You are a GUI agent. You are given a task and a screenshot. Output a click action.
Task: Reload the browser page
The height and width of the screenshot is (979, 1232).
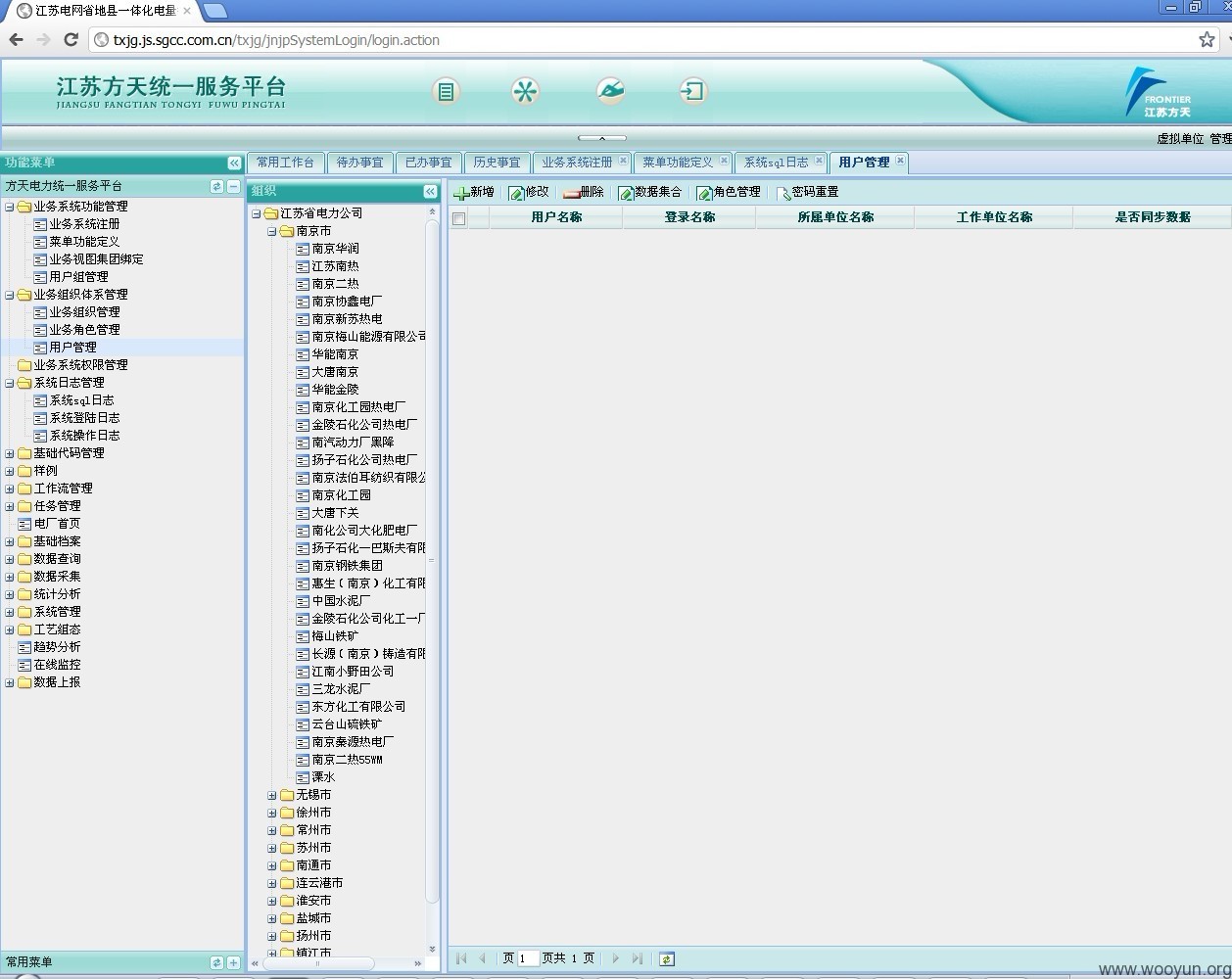(71, 39)
